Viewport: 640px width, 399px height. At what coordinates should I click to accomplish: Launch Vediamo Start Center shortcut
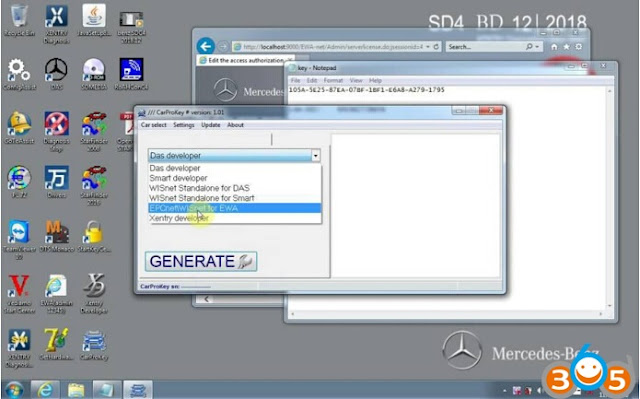click(x=19, y=294)
